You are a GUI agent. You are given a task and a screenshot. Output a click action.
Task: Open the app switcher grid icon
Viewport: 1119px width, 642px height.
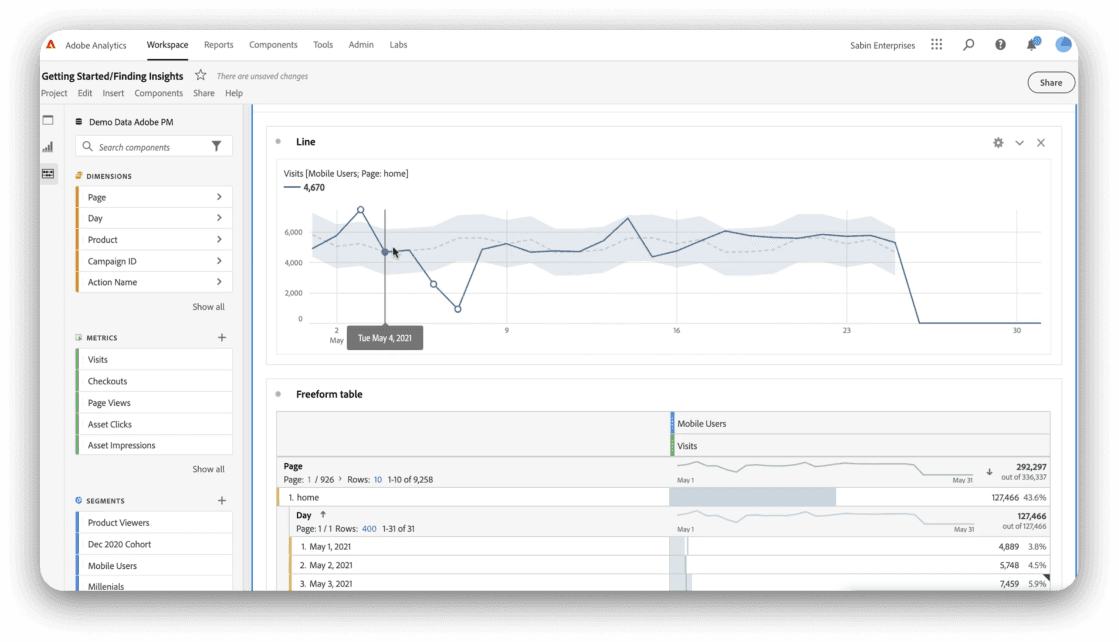click(x=936, y=45)
